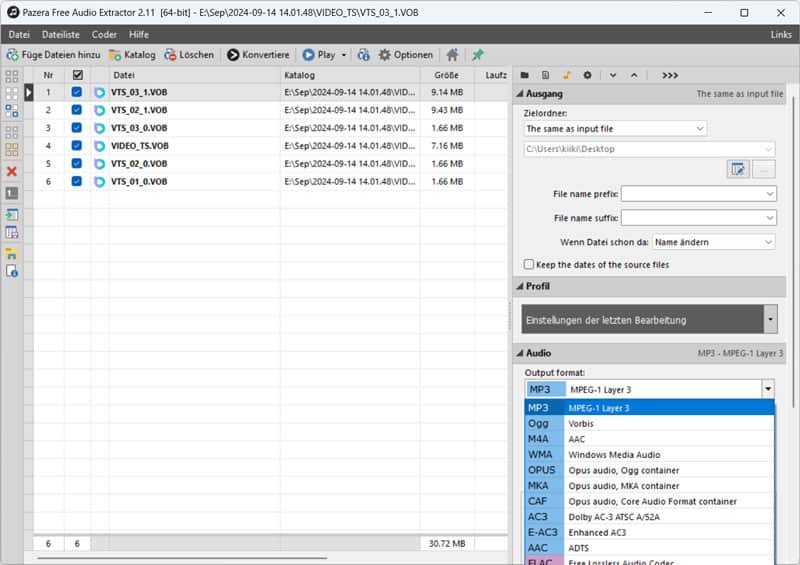
Task: Close the Output format combo box arrow
Action: (768, 389)
